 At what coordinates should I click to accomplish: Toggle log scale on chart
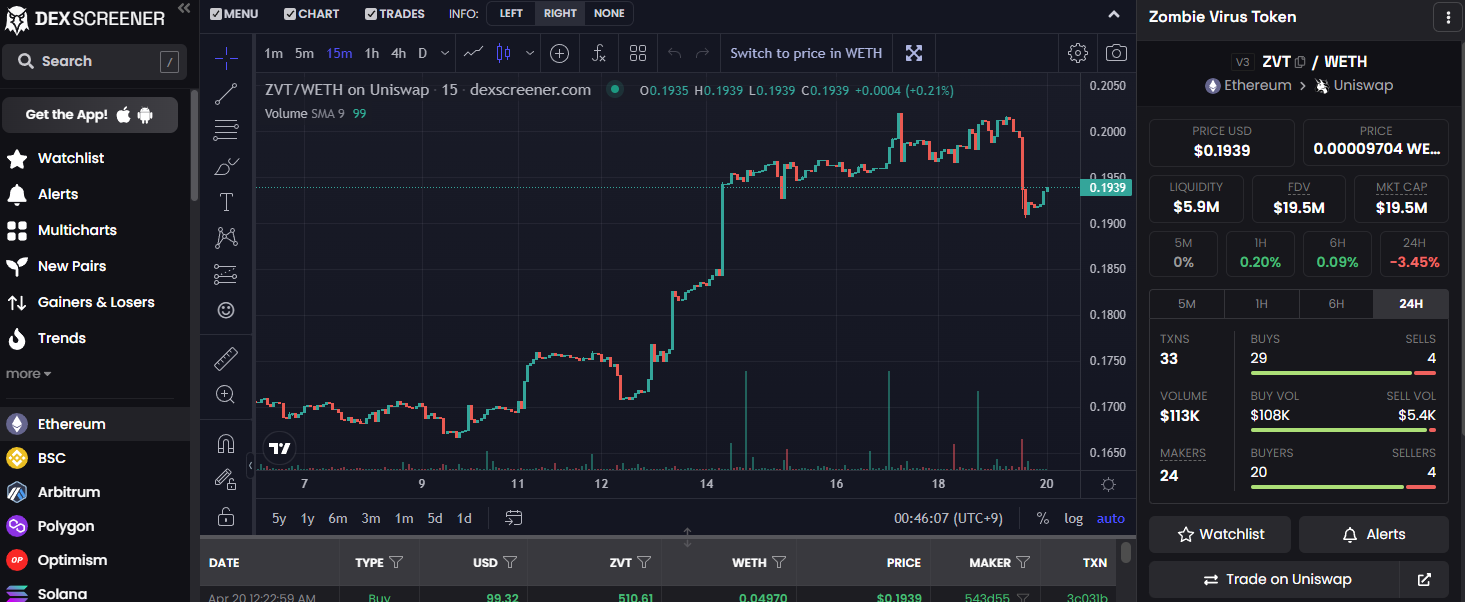(x=1073, y=518)
